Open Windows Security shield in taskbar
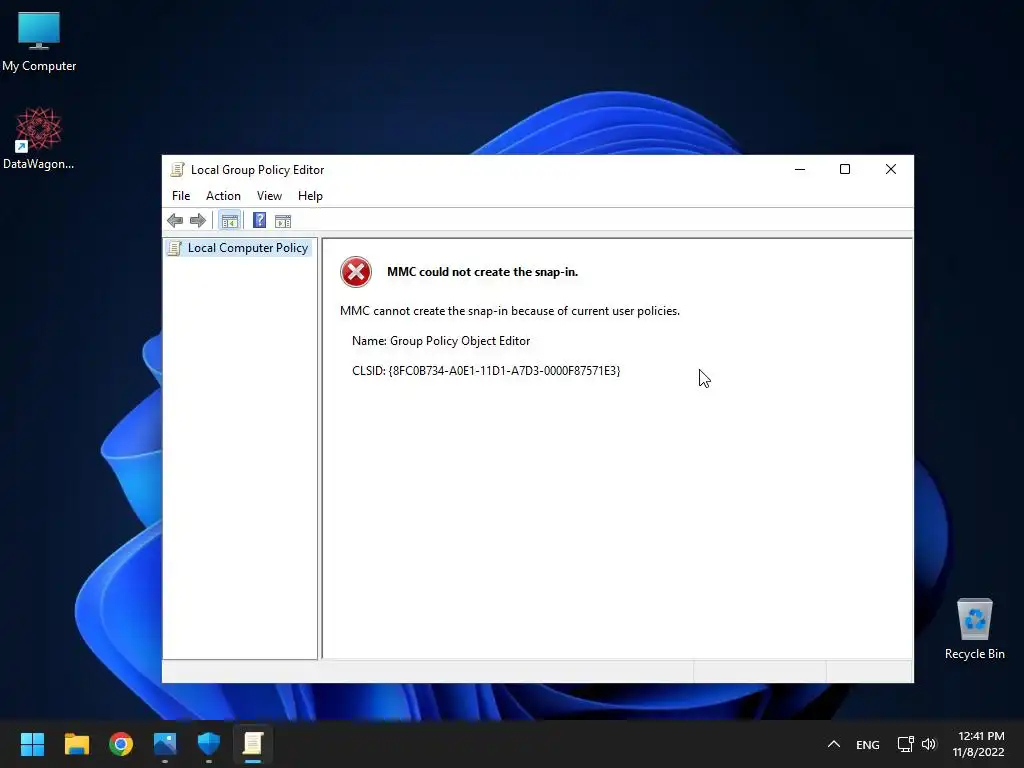Viewport: 1024px width, 768px height. 209,744
